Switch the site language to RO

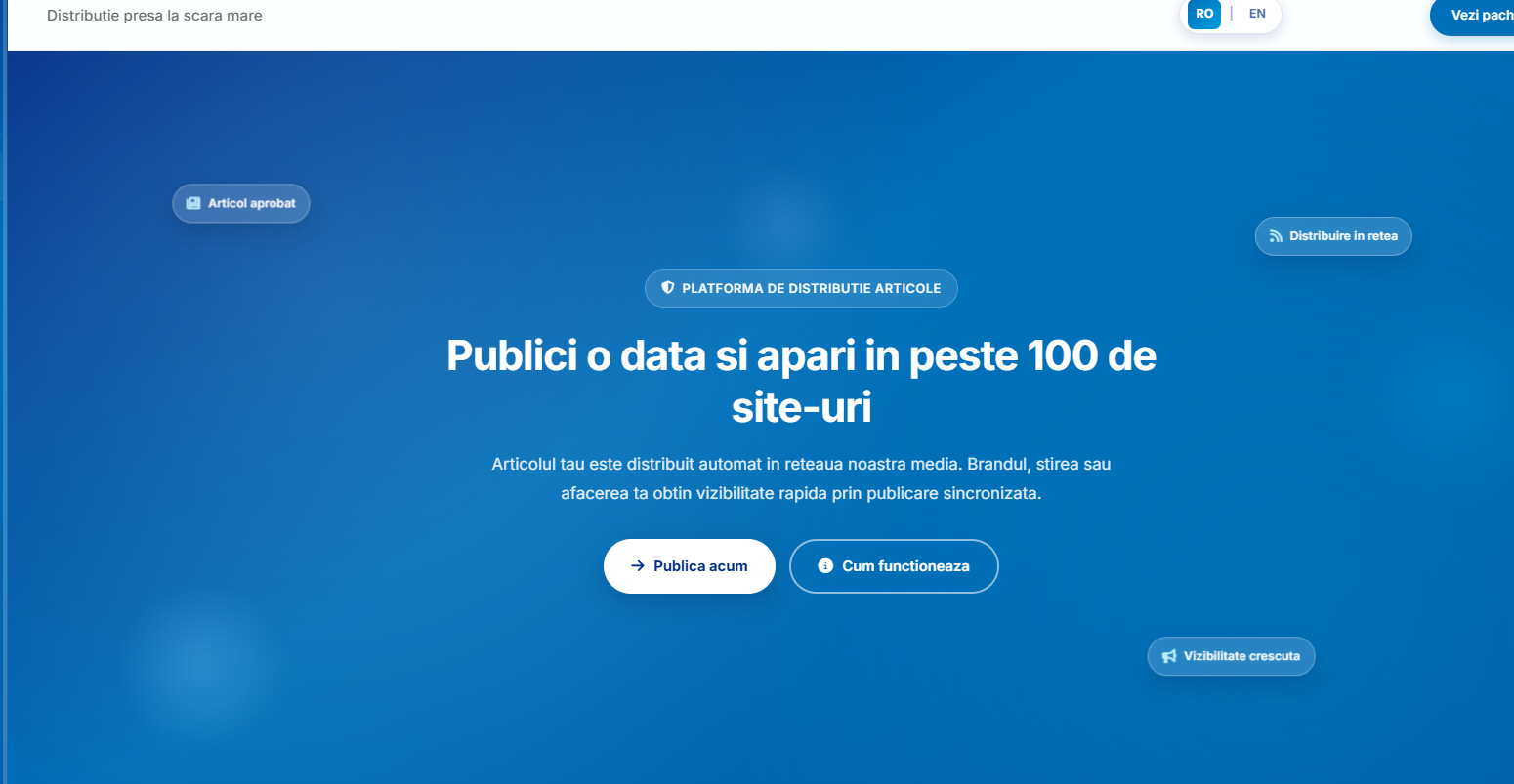(1204, 14)
